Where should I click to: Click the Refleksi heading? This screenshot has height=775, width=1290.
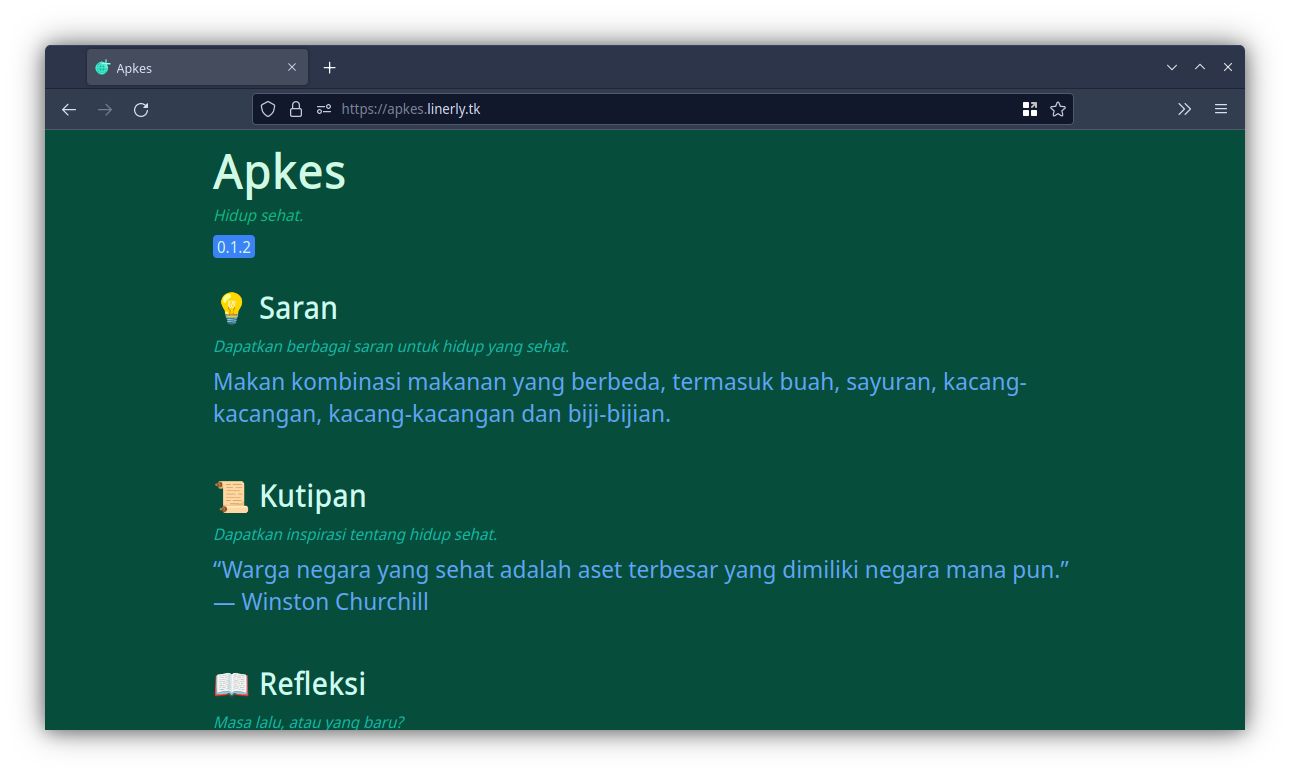(x=313, y=684)
